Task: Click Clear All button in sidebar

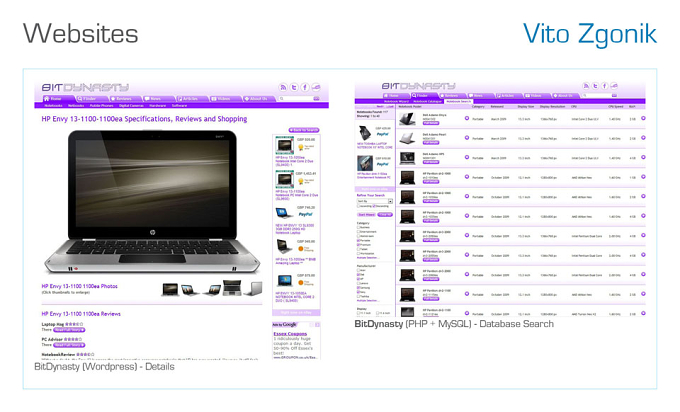Action: click(385, 215)
